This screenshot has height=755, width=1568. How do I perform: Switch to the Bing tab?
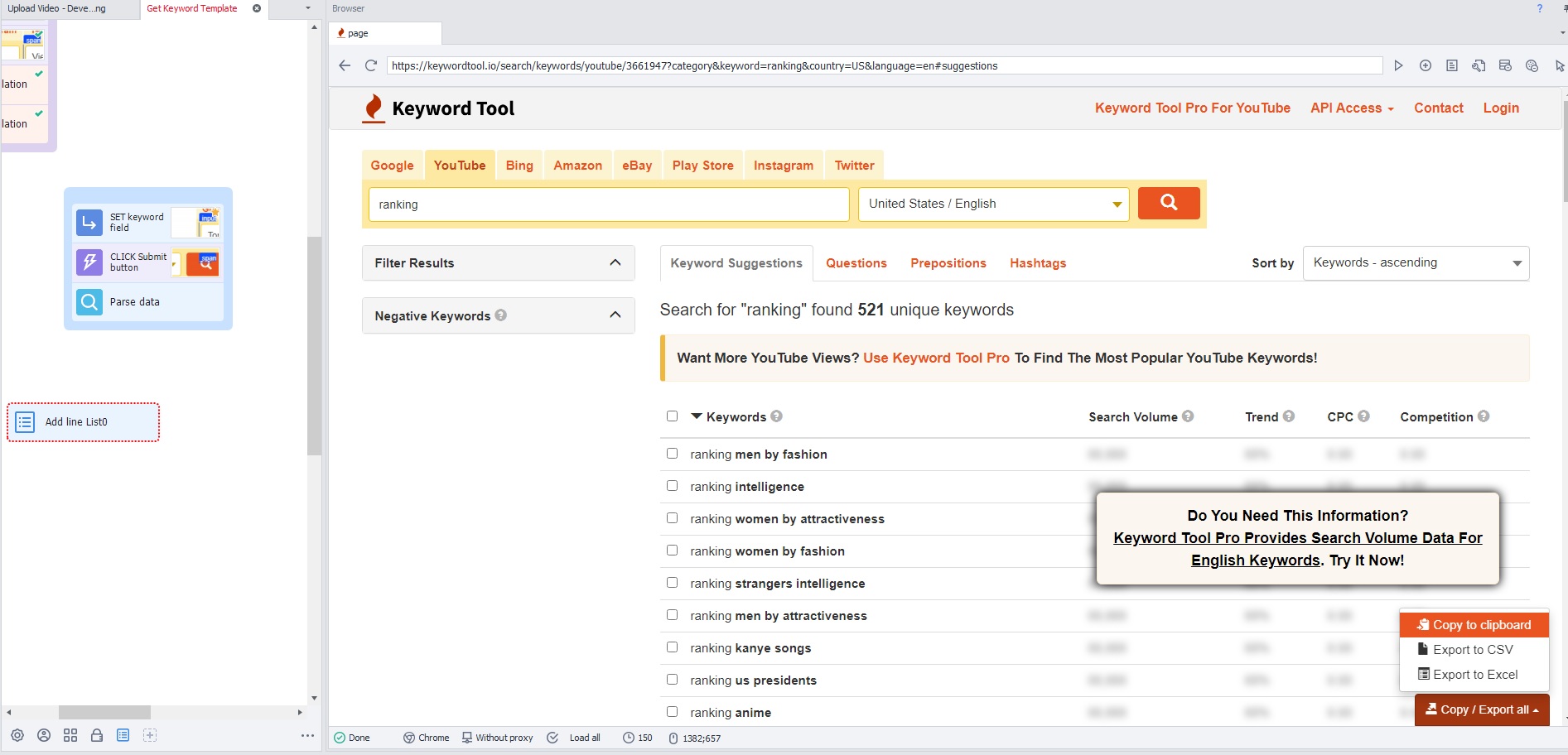(x=519, y=165)
